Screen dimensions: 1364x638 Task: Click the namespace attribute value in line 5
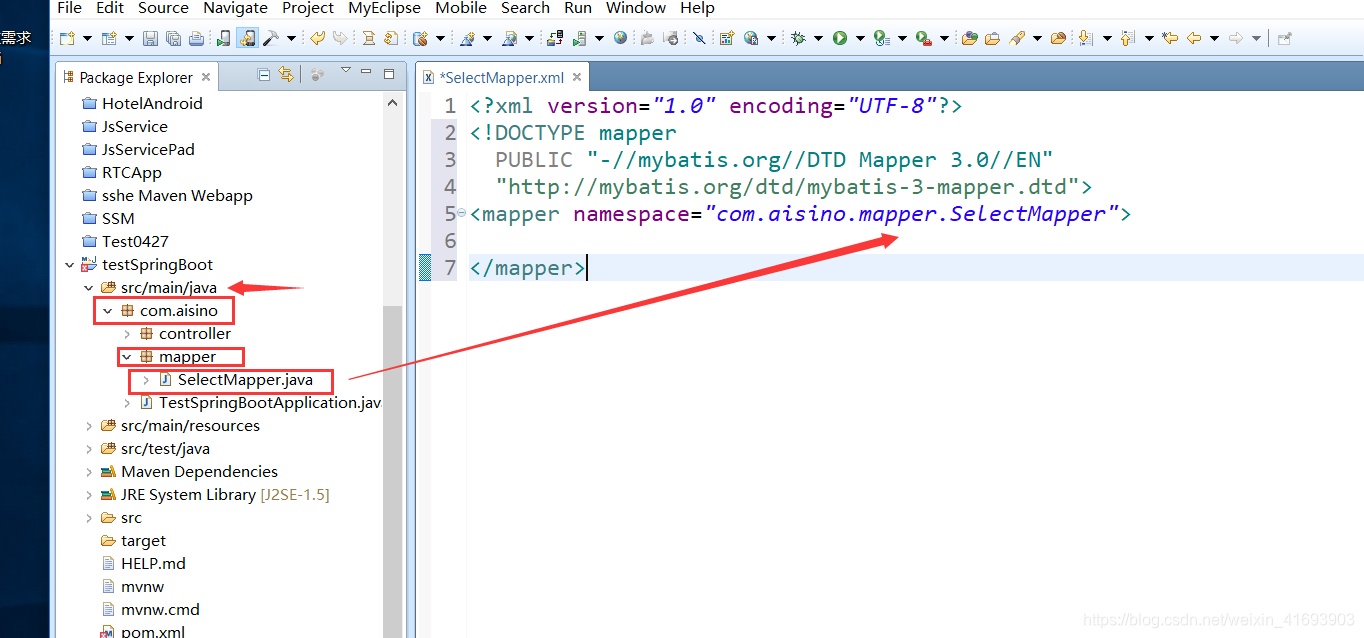coord(911,214)
